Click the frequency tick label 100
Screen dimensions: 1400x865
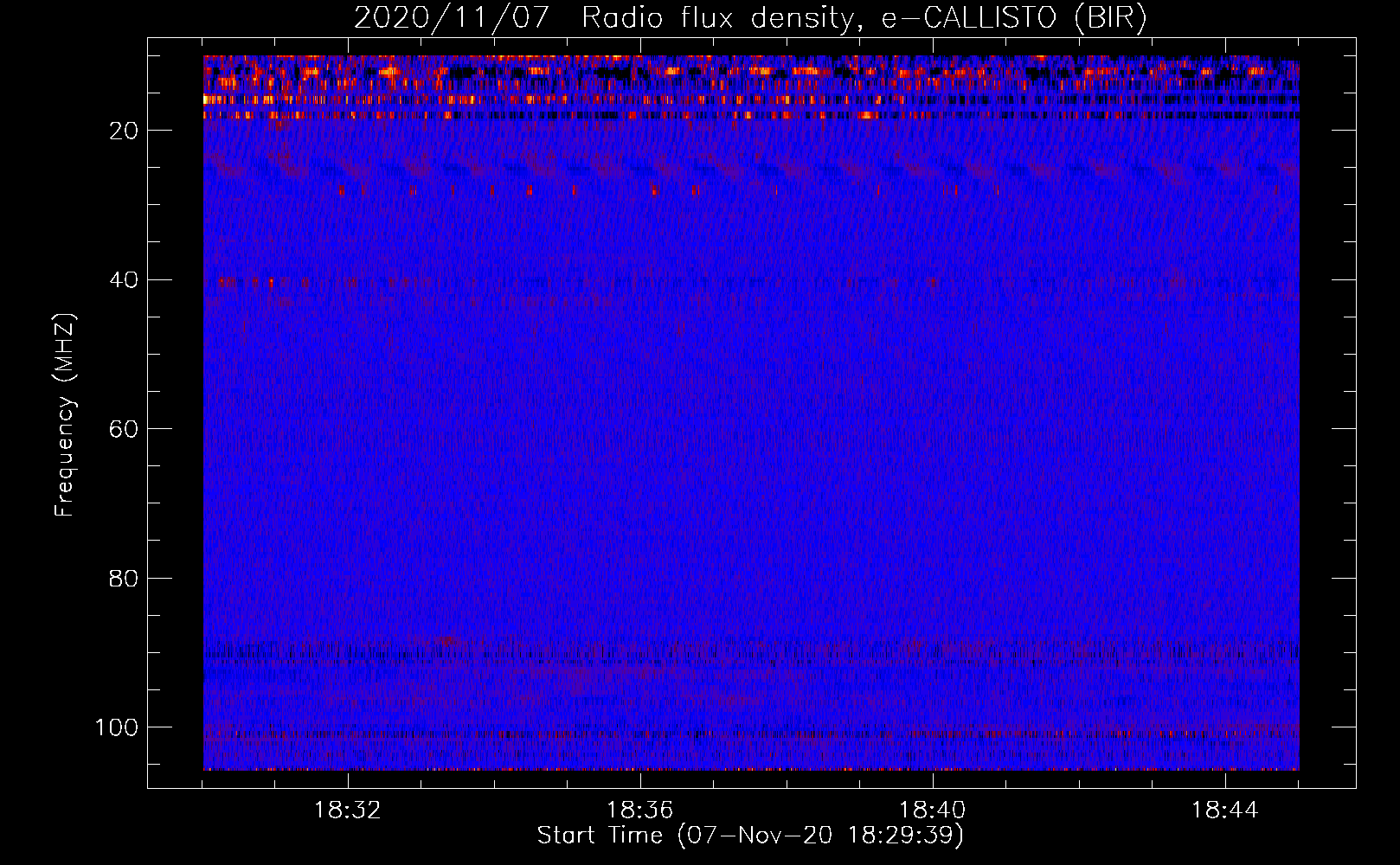click(117, 727)
